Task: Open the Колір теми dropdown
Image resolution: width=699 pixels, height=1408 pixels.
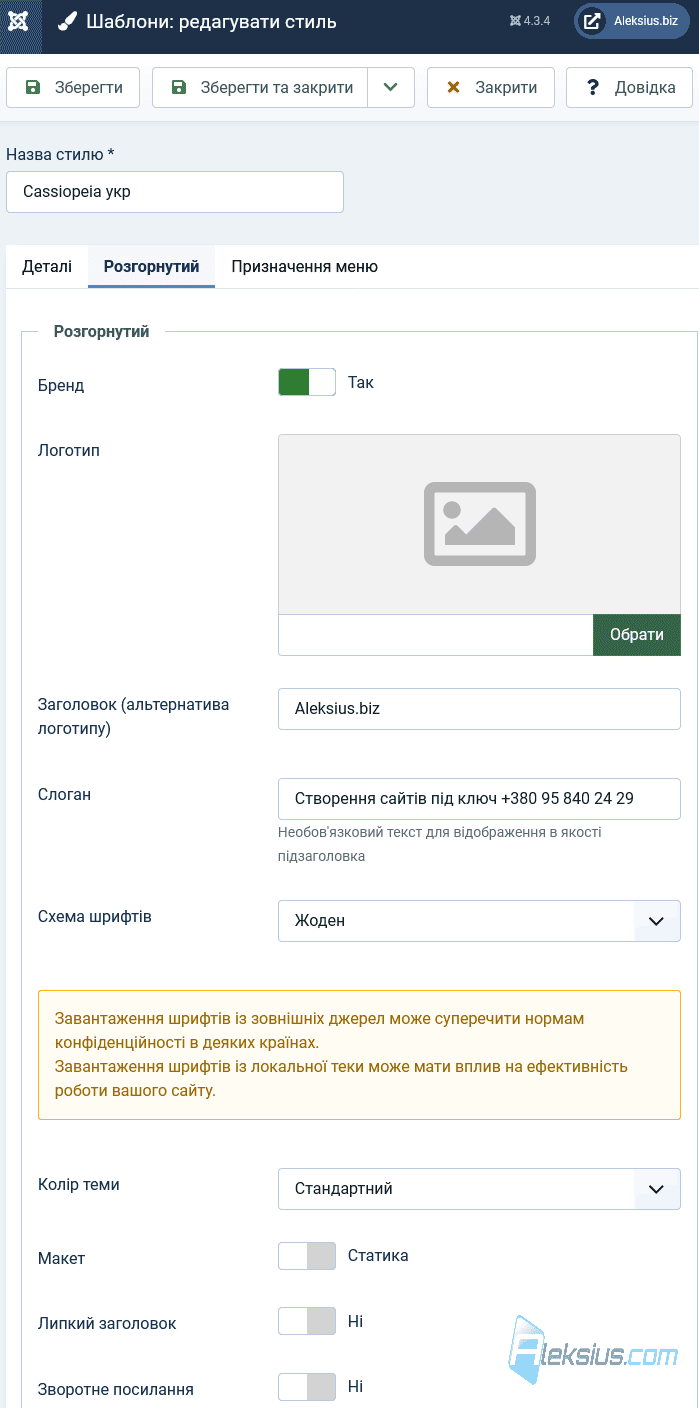Action: tap(479, 1189)
